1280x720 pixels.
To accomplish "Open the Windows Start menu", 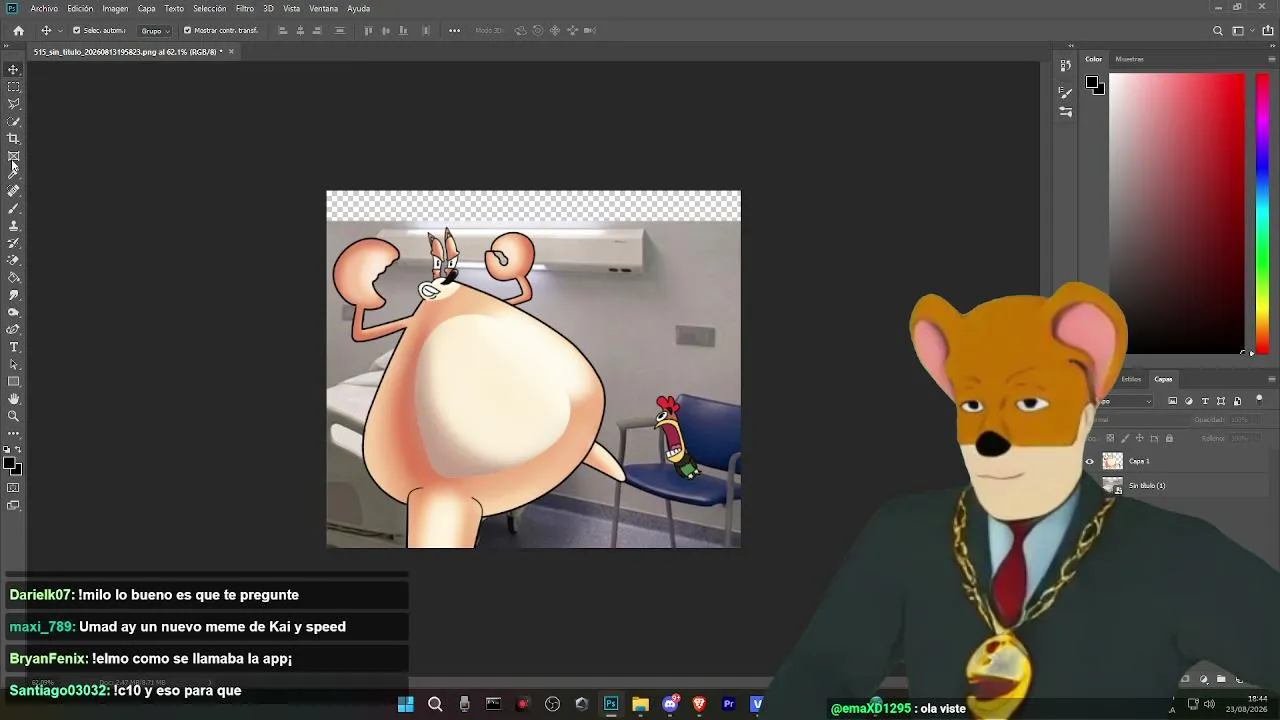I will [x=405, y=704].
